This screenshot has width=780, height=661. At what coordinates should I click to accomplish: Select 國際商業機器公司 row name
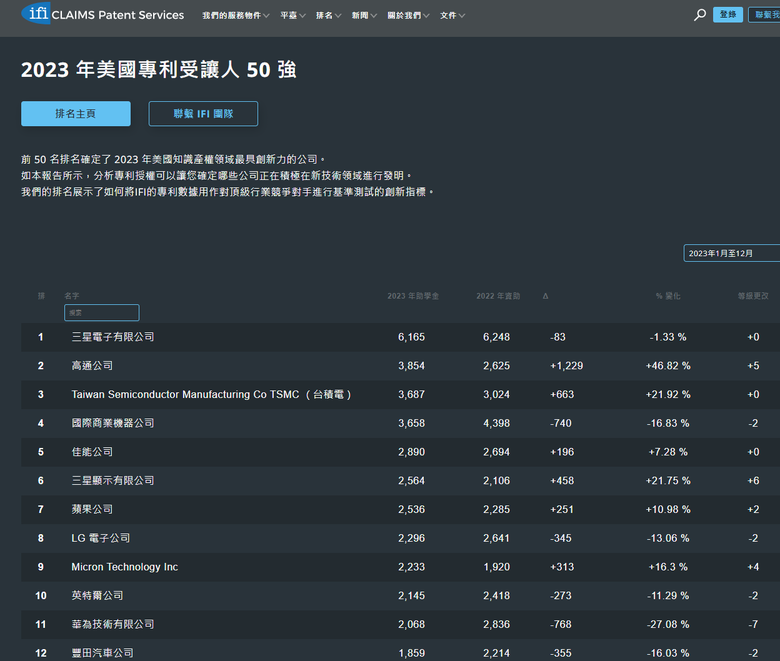pyautogui.click(x=113, y=423)
